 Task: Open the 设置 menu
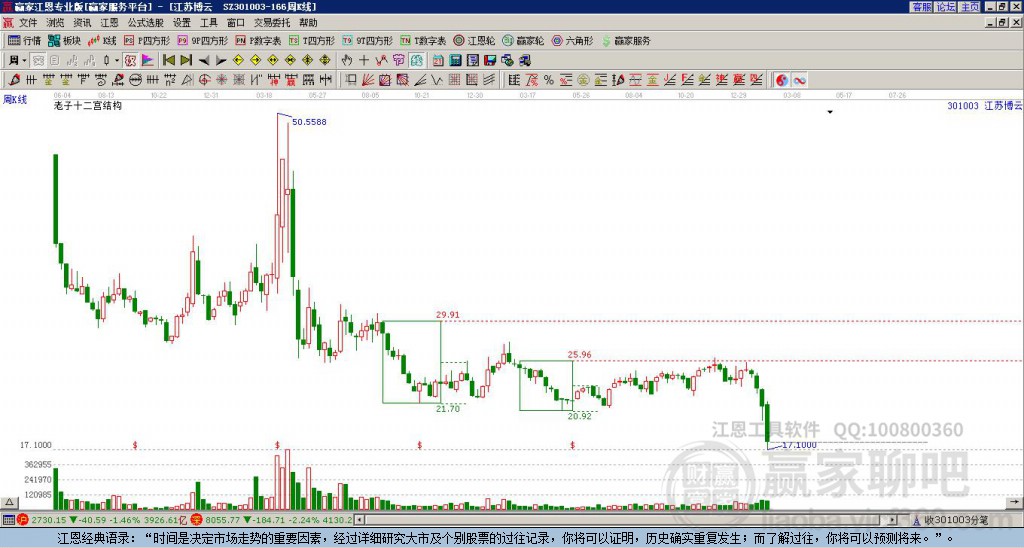(182, 23)
